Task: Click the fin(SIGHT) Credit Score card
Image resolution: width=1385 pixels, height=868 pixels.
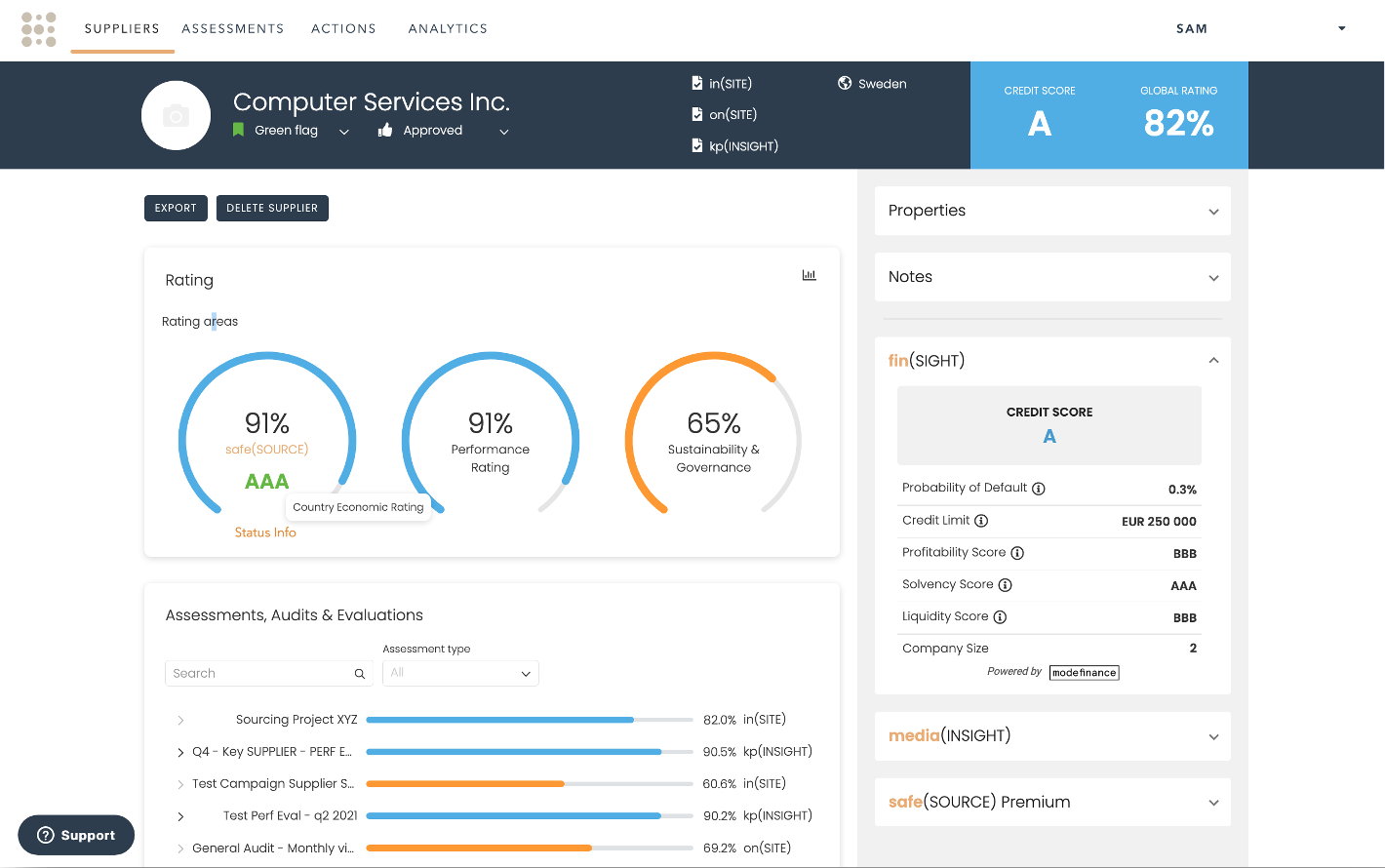Action: point(1049,425)
